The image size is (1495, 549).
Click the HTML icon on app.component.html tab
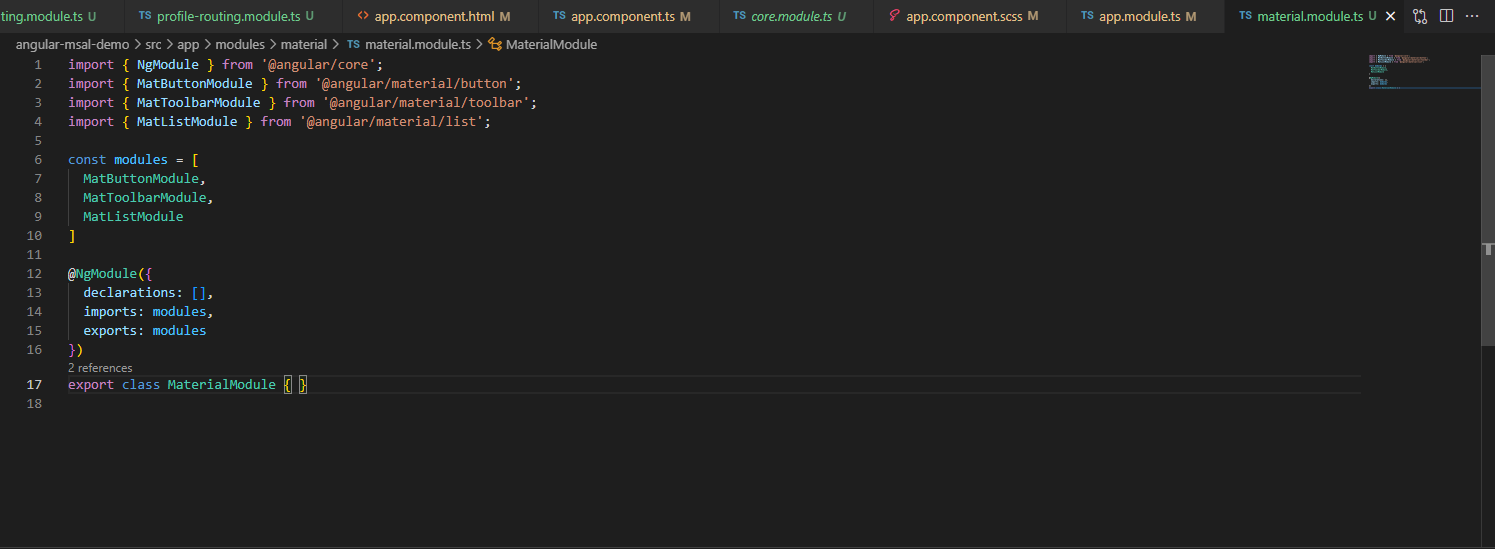363,16
